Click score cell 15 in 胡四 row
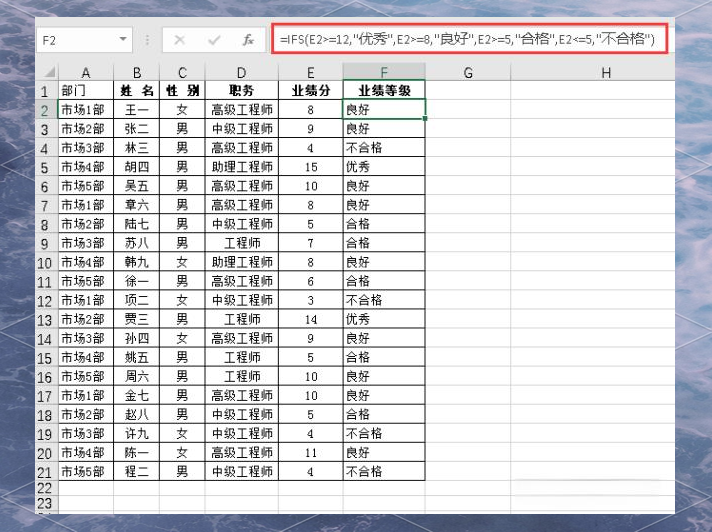The height and width of the screenshot is (532, 712). click(x=311, y=167)
